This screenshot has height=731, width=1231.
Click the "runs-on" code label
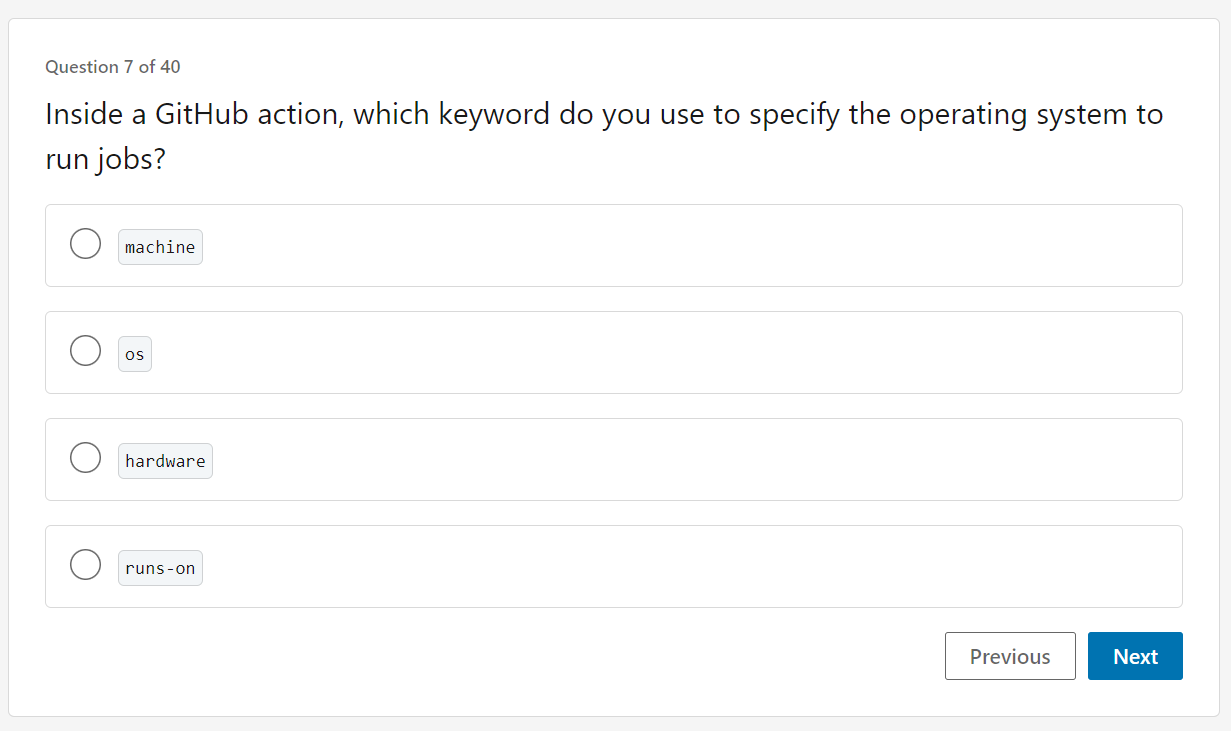tap(160, 567)
